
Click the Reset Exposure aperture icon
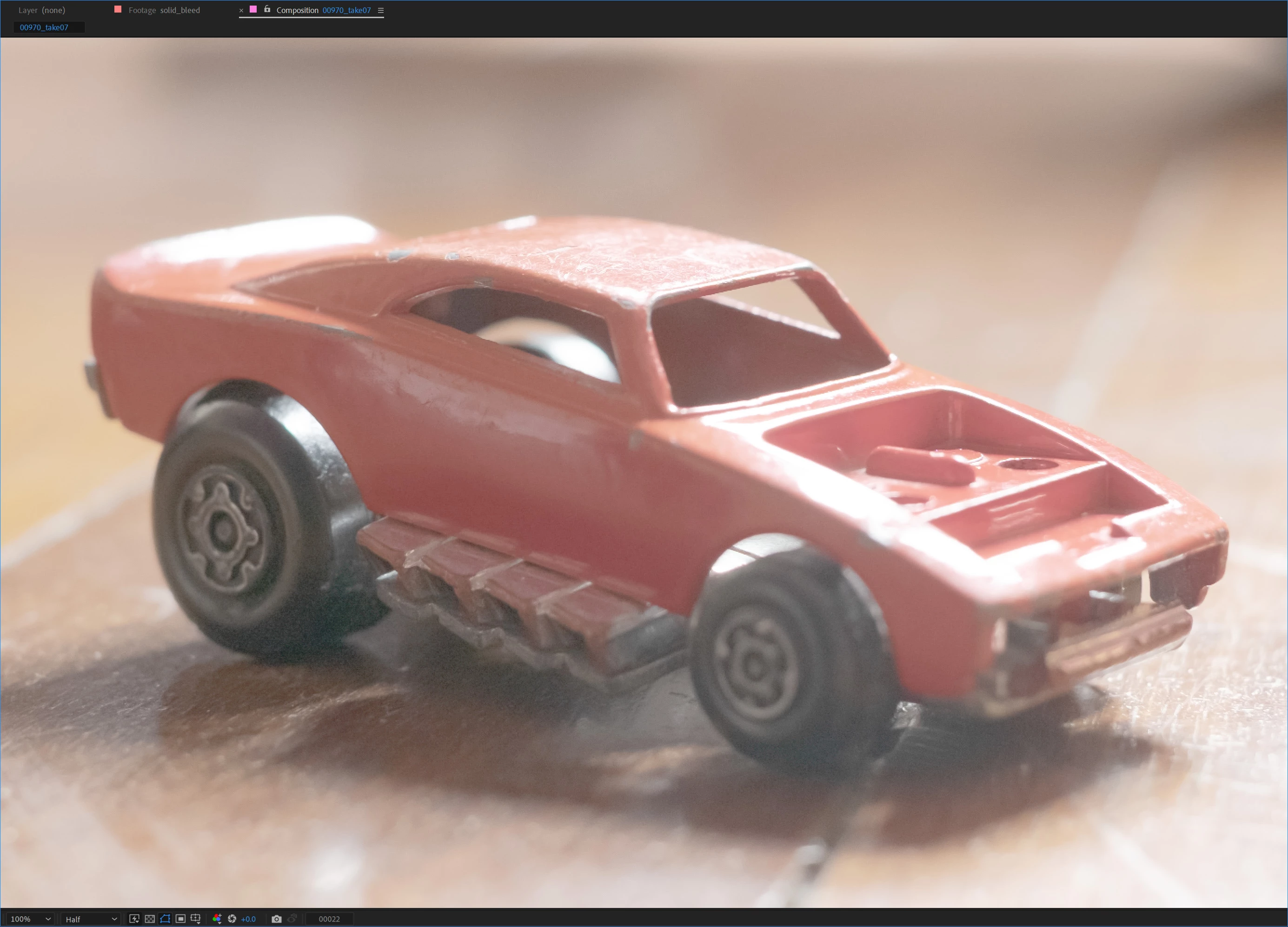[x=232, y=919]
